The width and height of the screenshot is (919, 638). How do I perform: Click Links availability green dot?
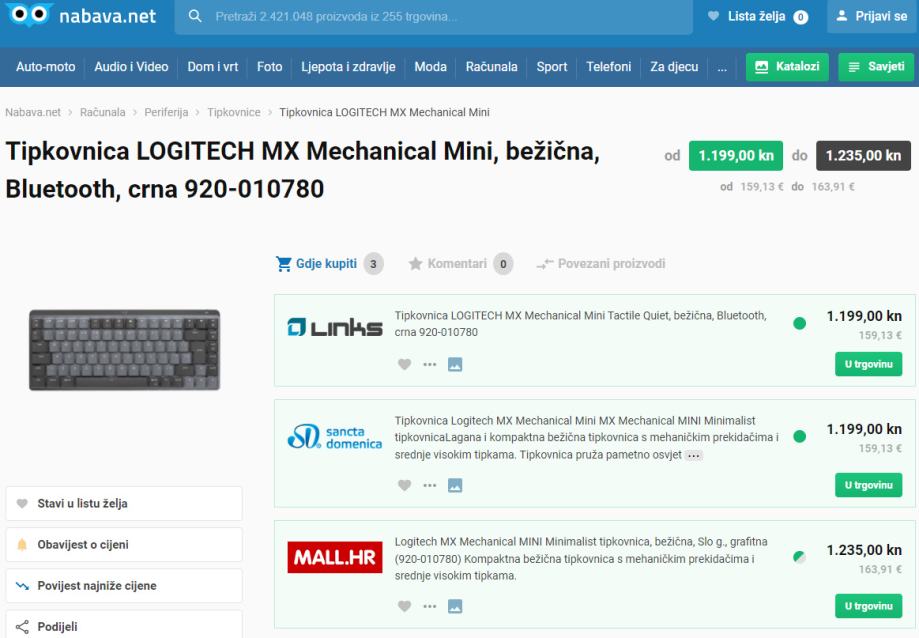coord(799,323)
